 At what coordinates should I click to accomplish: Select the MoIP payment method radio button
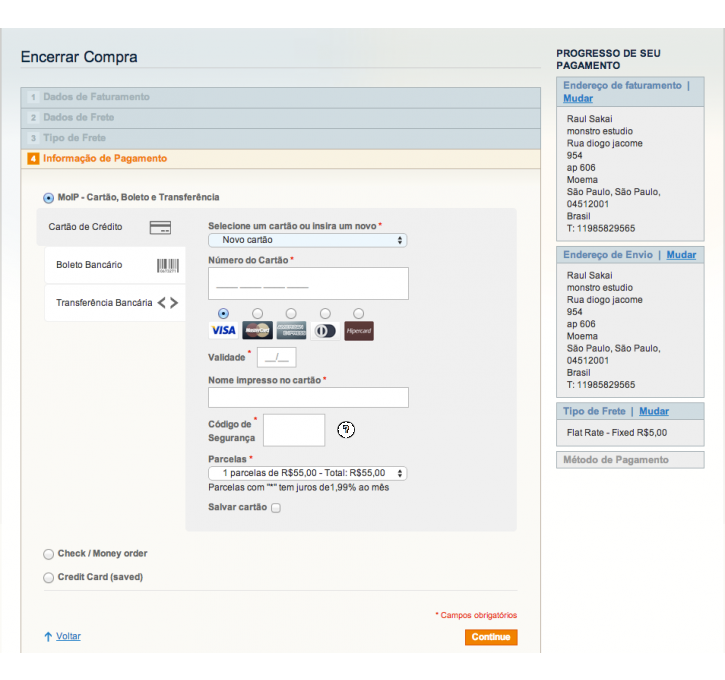tap(49, 198)
